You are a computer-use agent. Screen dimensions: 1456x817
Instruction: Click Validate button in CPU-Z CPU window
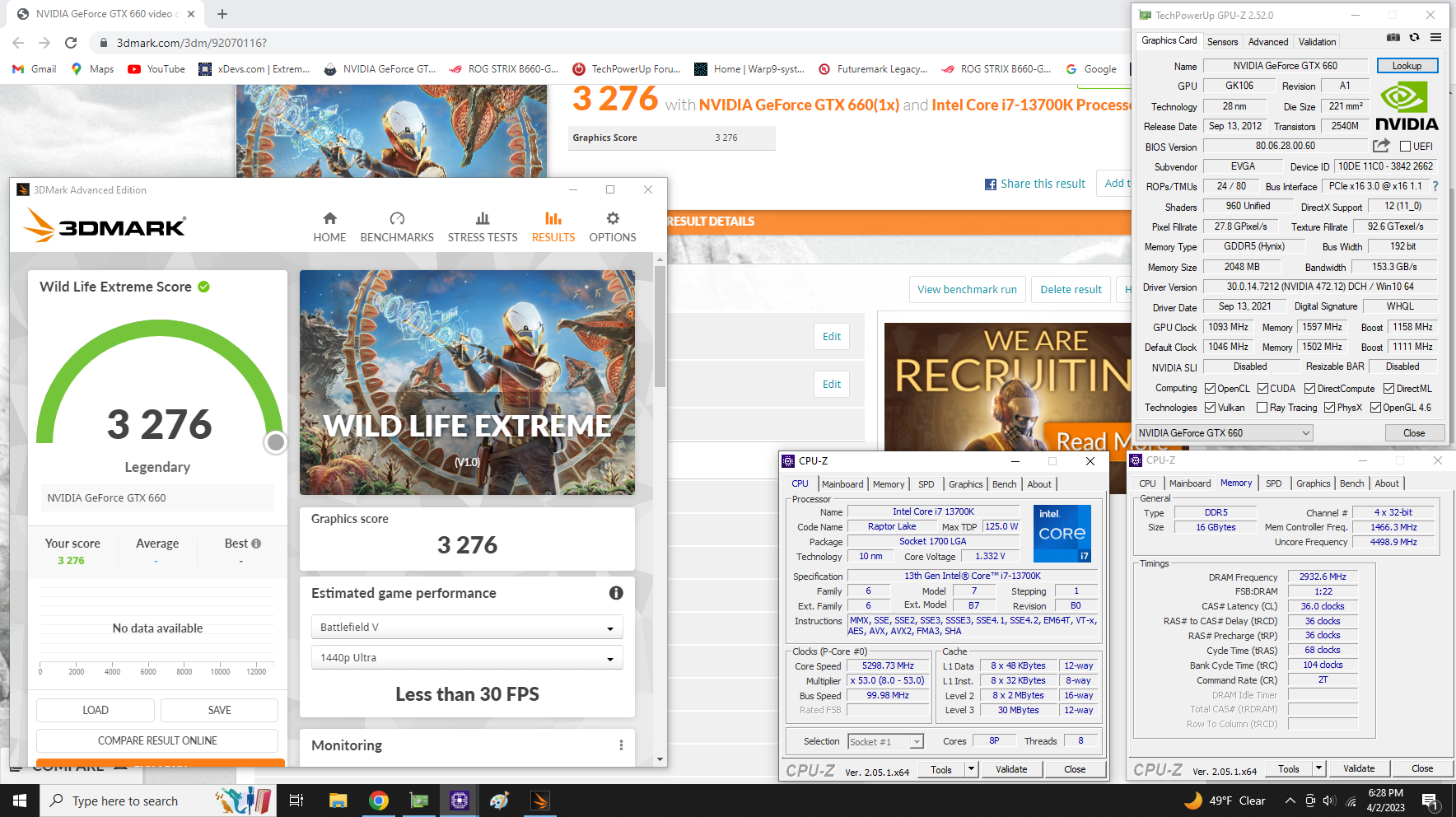[1010, 769]
